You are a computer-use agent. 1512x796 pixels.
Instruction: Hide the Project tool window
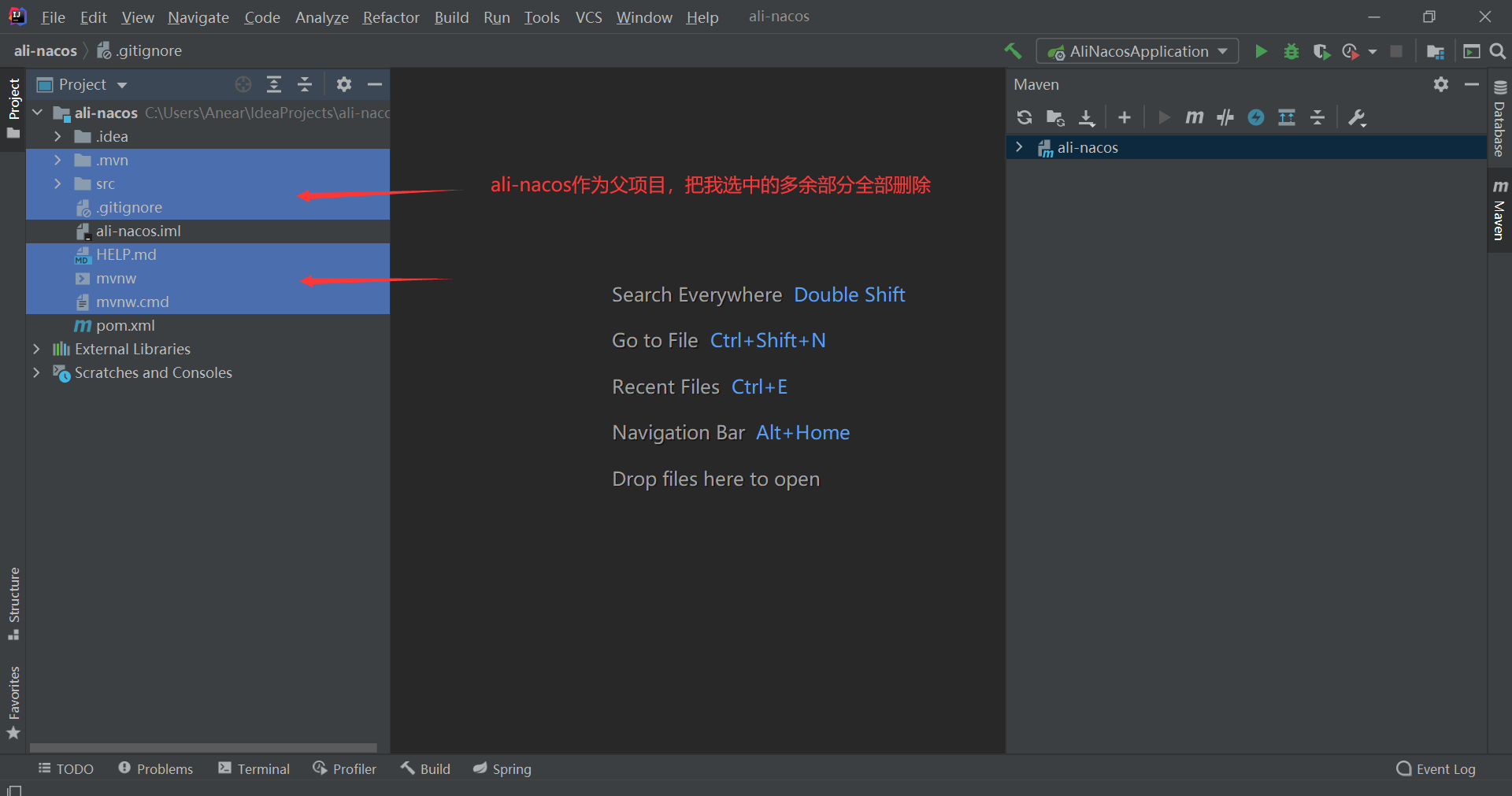pyautogui.click(x=375, y=84)
